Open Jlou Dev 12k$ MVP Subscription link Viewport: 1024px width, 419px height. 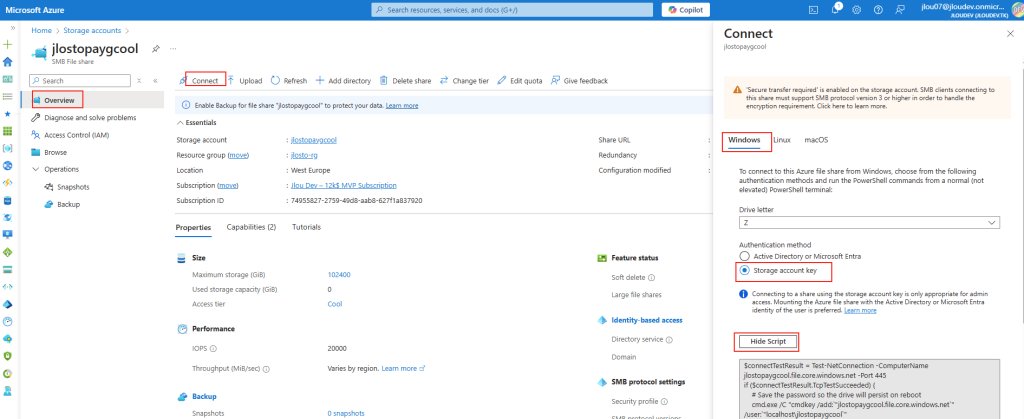(x=344, y=185)
